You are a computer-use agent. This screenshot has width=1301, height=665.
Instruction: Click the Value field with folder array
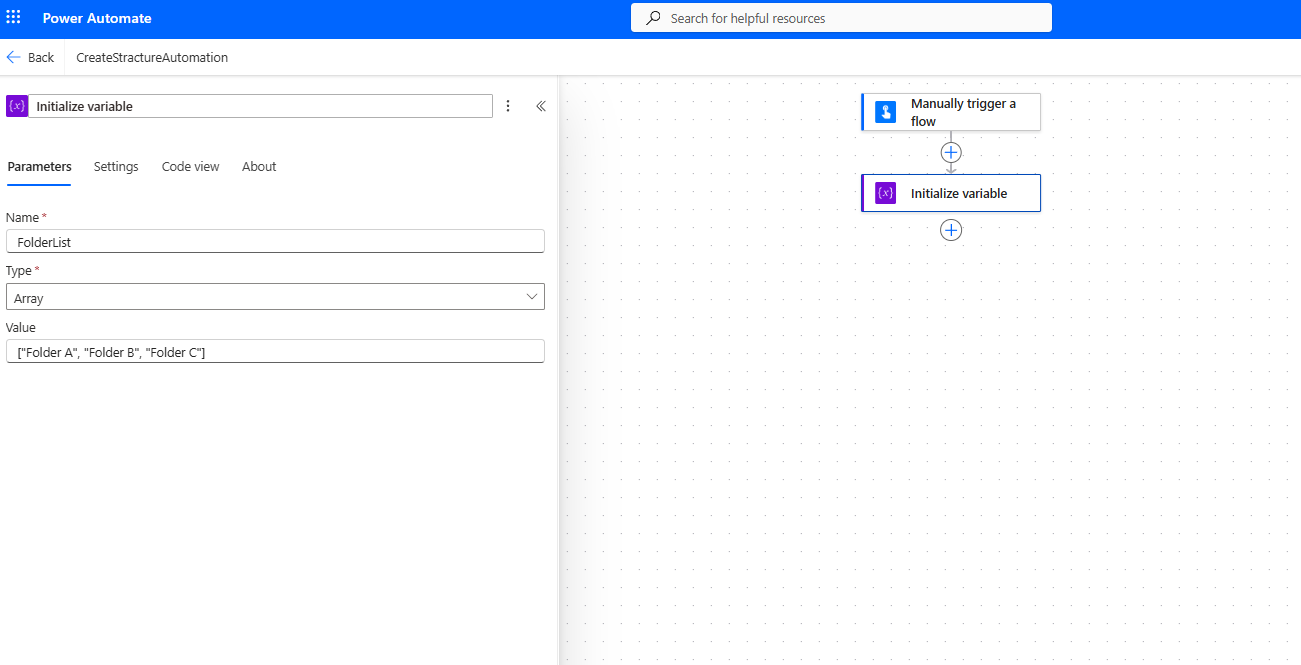click(x=275, y=351)
